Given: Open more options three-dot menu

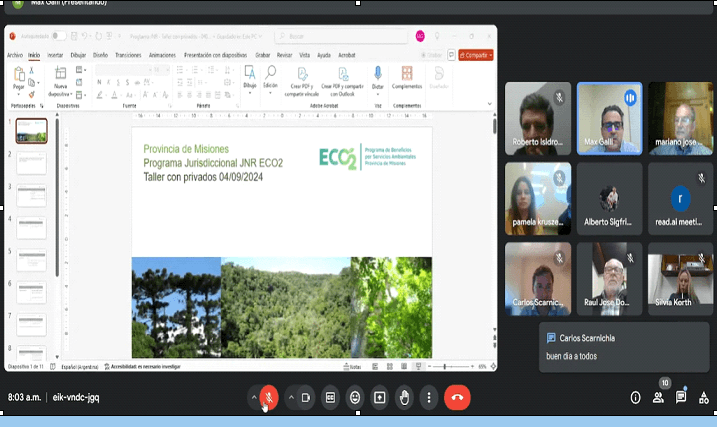Looking at the screenshot, I should [428, 397].
